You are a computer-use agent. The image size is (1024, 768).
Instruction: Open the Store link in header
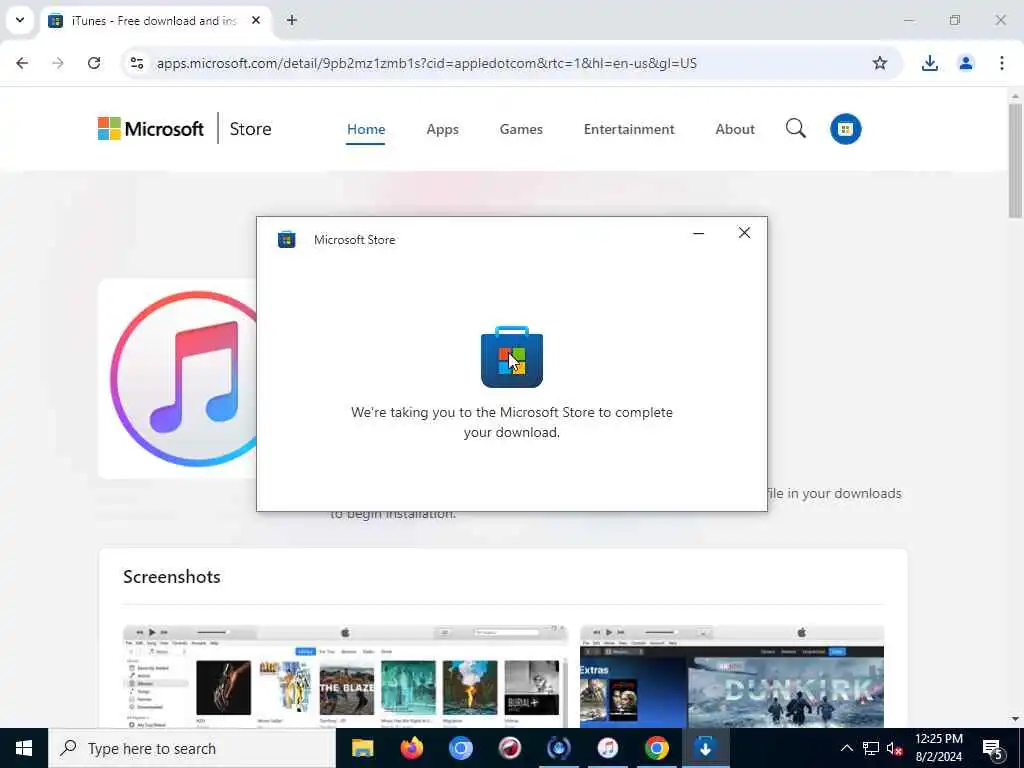pyautogui.click(x=250, y=129)
